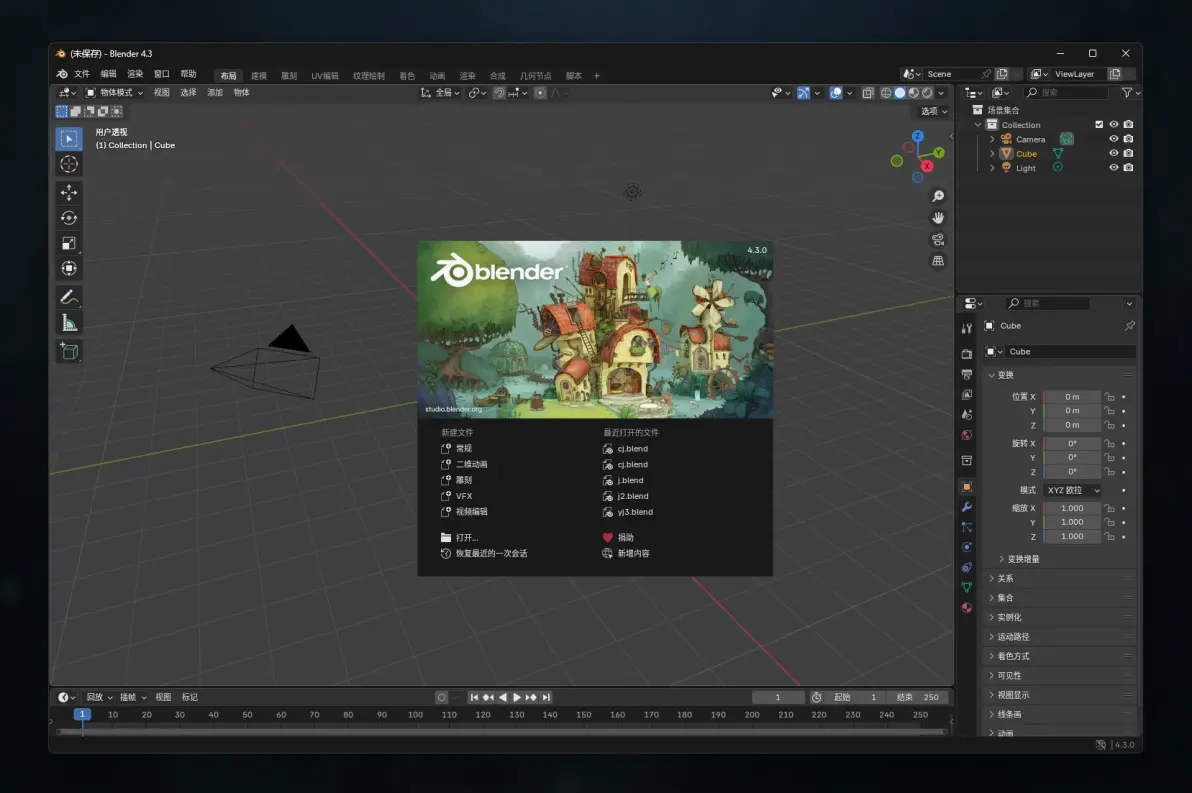Open the 全局 transform orientation dropdown
Viewport: 1192px width, 793px height.
[441, 93]
